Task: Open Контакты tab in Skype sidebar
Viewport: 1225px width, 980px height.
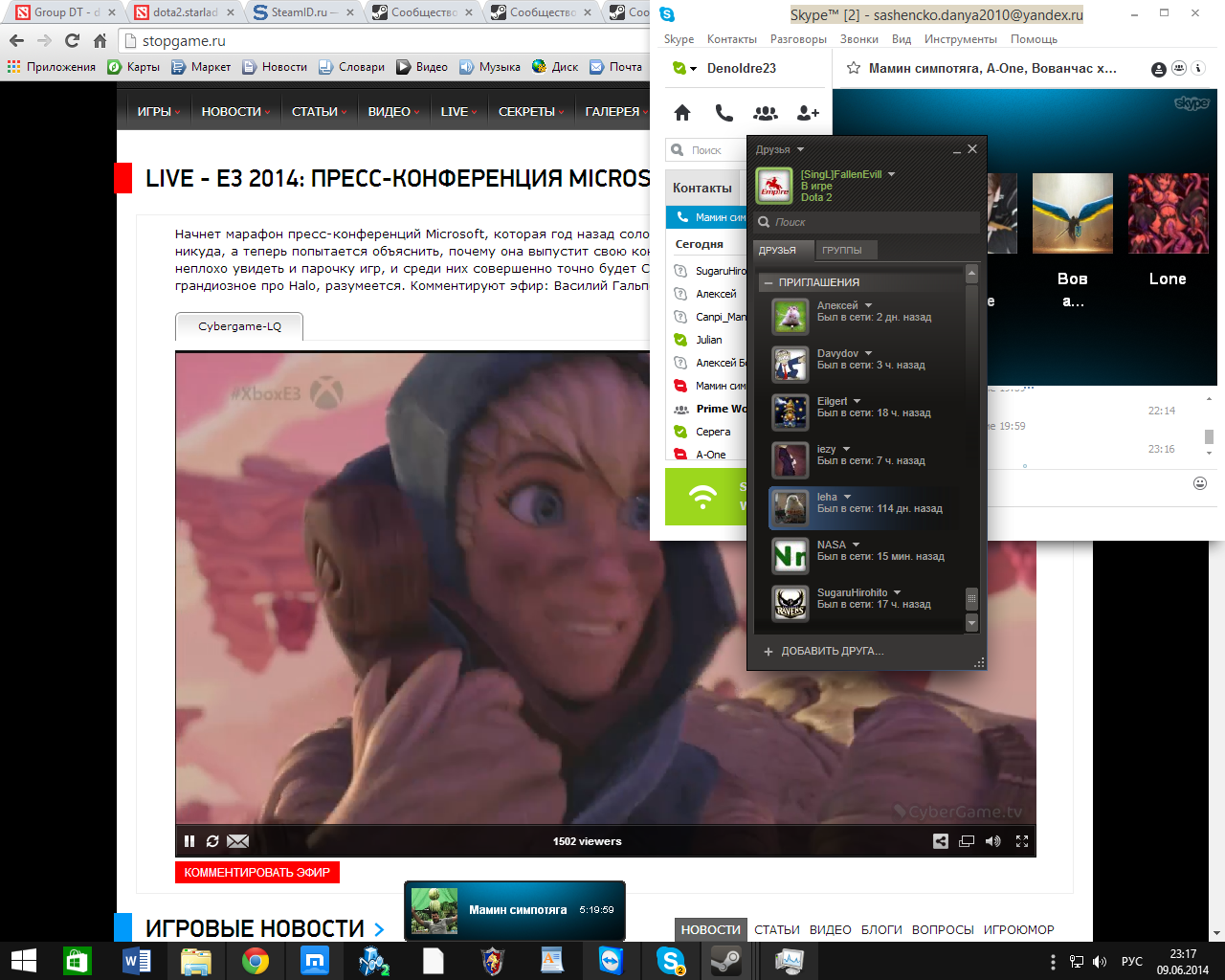Action: pos(702,189)
